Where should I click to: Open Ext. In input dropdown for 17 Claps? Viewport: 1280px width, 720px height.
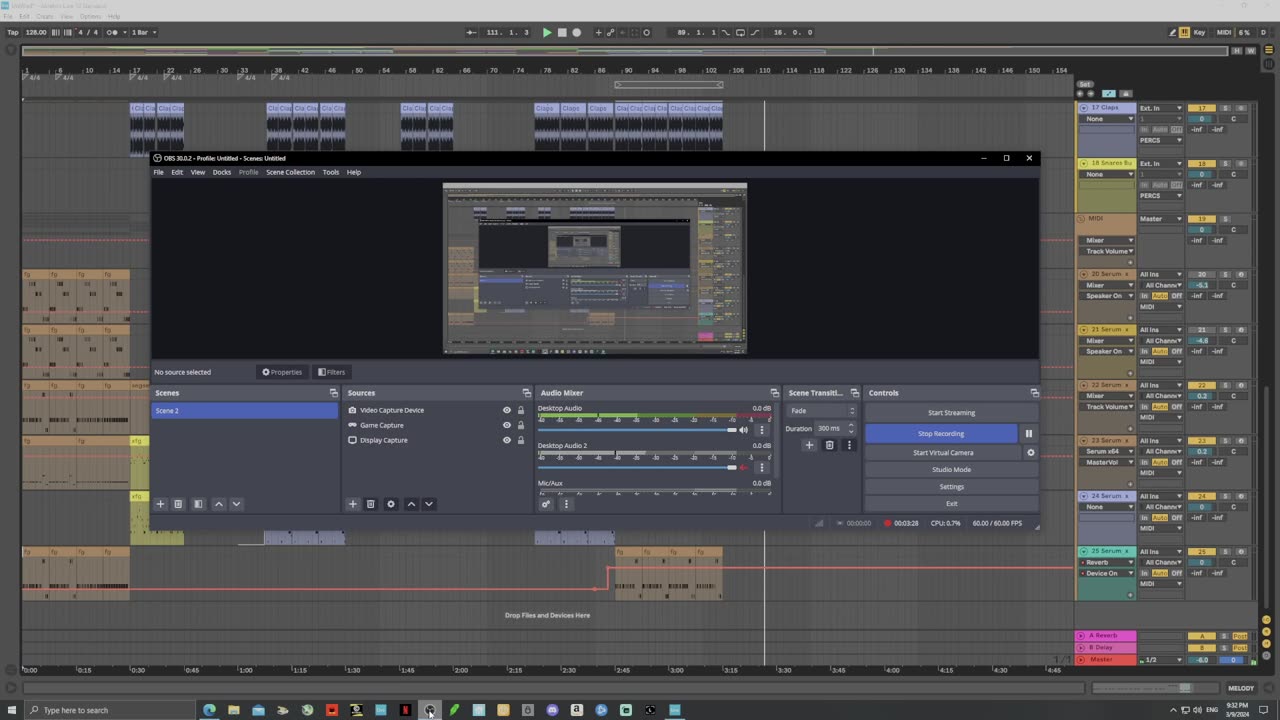(1160, 108)
